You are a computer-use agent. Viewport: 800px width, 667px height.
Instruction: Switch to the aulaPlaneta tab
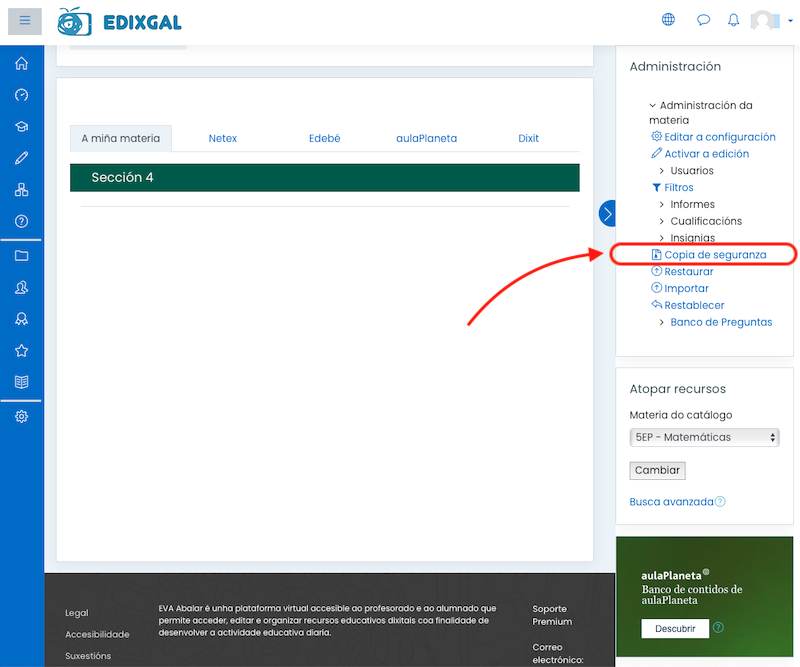426,138
